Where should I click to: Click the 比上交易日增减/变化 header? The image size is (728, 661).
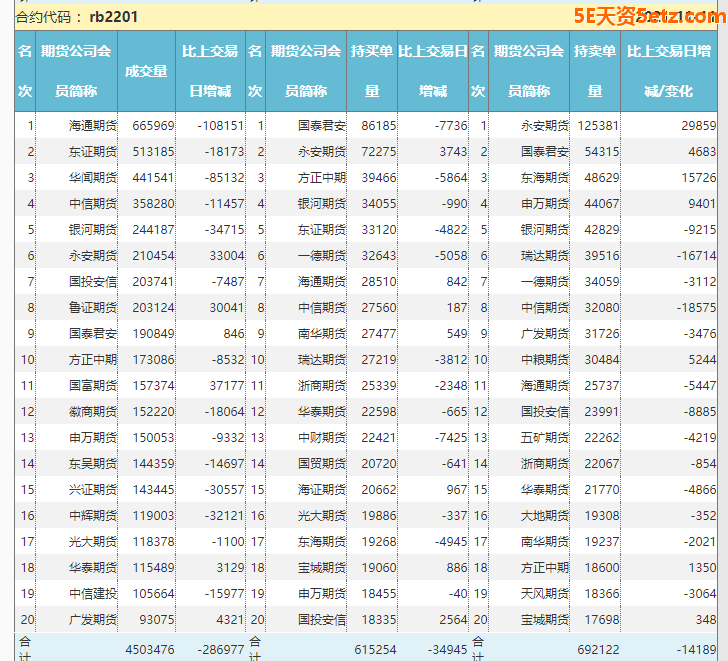coord(669,71)
